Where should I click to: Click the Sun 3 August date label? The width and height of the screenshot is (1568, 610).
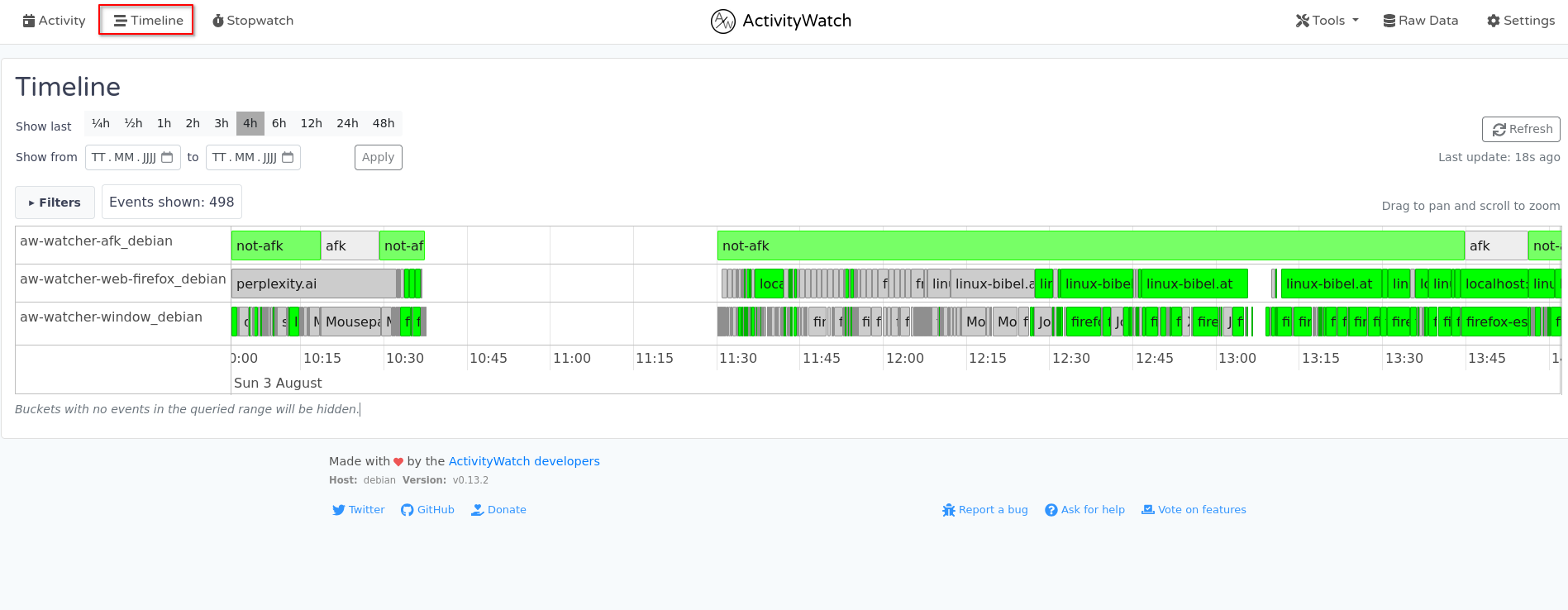click(278, 383)
